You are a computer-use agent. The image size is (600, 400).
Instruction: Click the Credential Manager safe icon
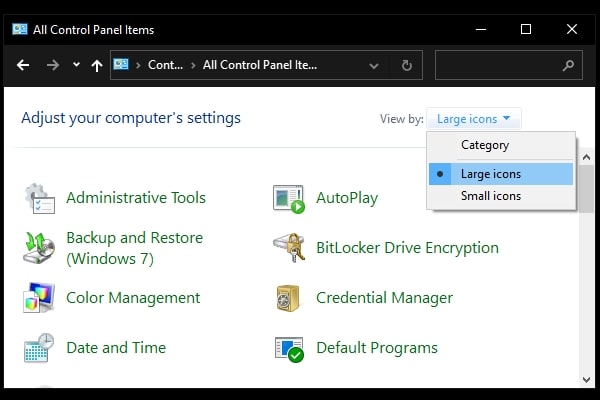point(288,298)
